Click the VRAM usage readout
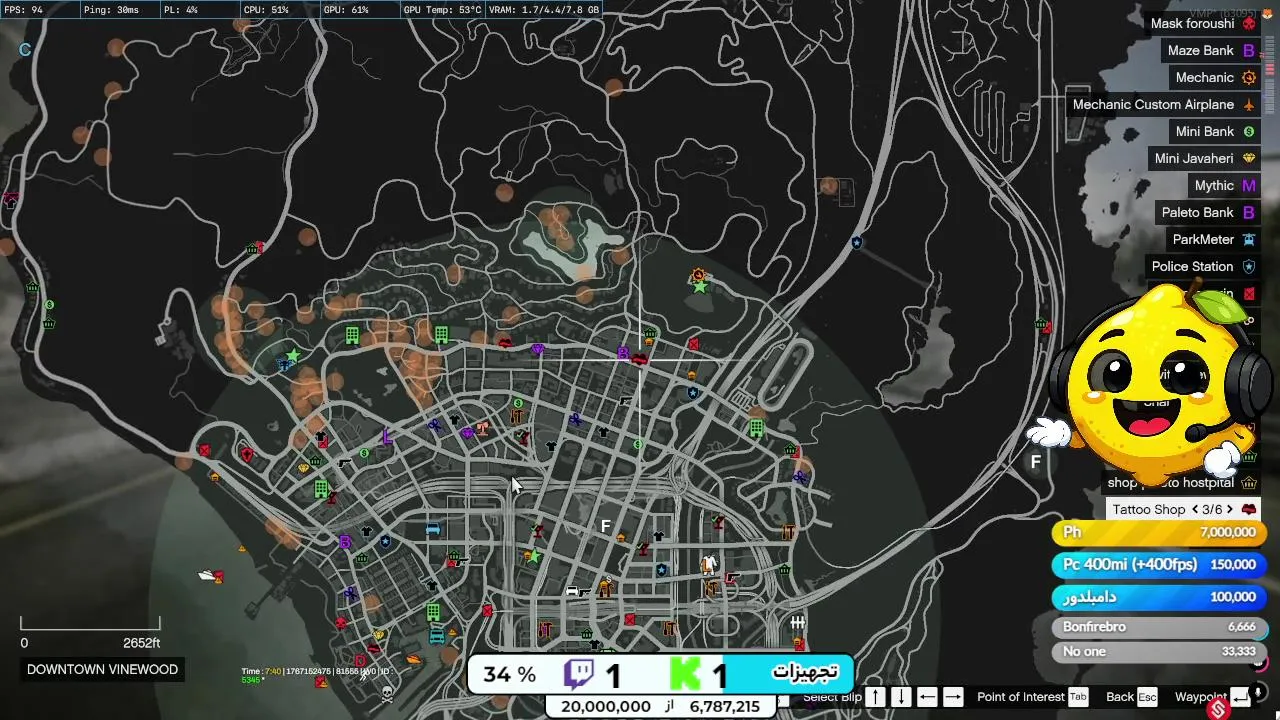Viewport: 1280px width, 720px height. pos(544,10)
